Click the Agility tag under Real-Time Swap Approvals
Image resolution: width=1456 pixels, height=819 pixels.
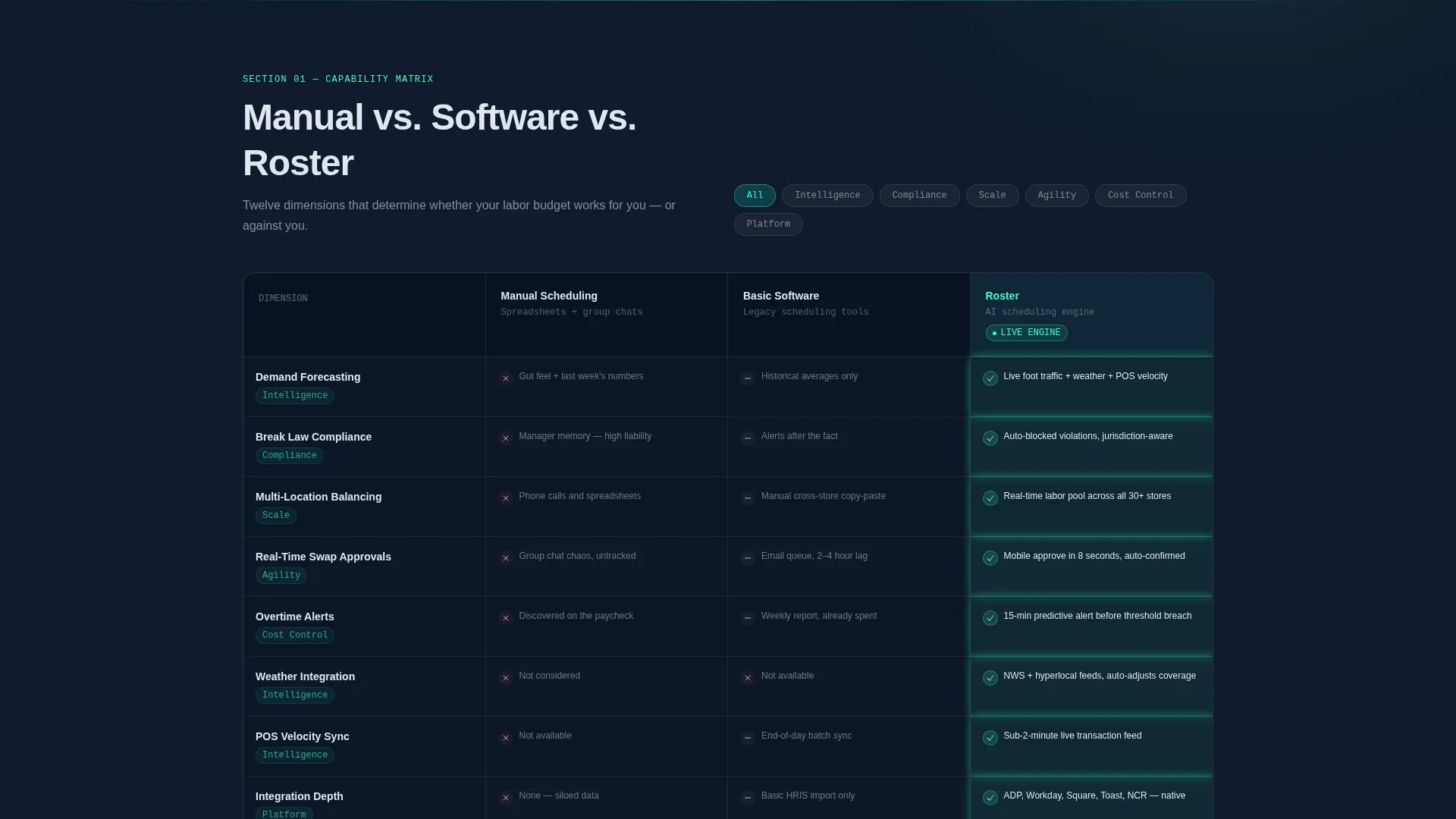click(x=281, y=576)
